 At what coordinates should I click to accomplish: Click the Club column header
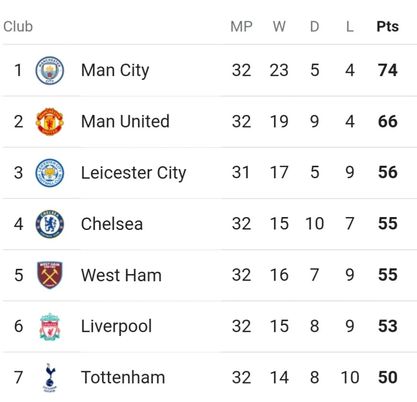click(18, 27)
